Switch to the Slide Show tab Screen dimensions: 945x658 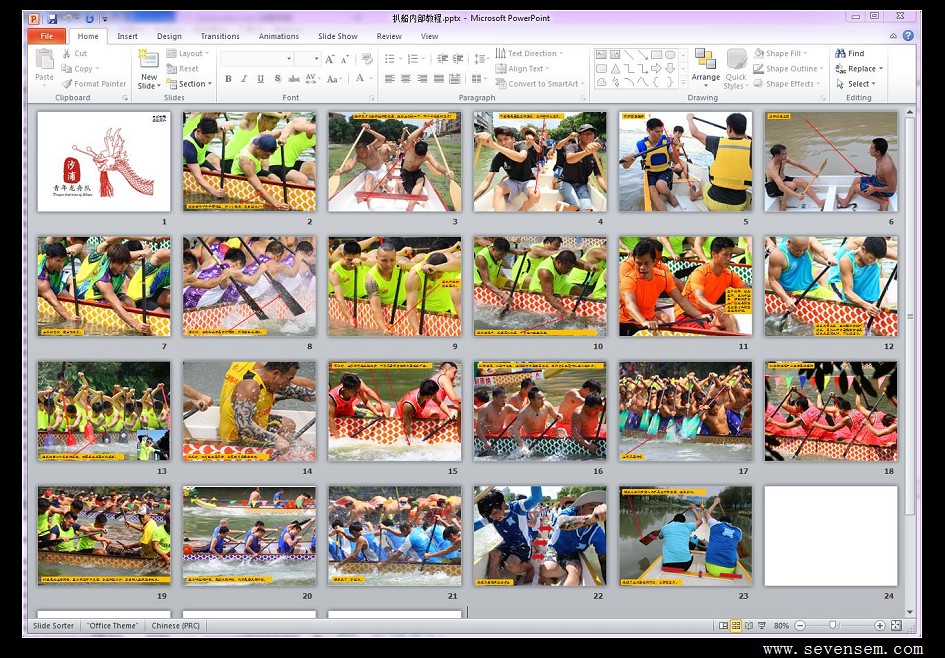click(338, 36)
